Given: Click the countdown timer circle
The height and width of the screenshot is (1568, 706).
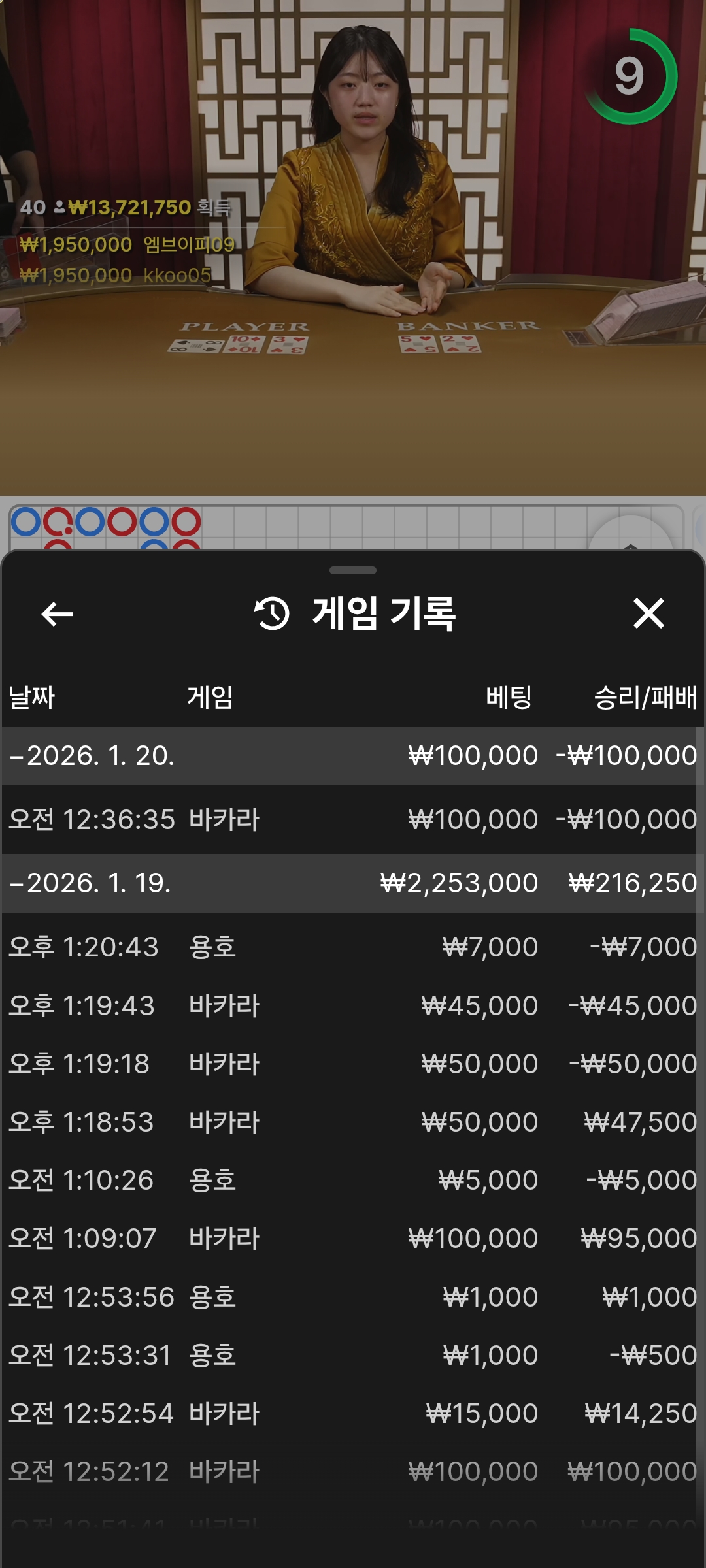Looking at the screenshot, I should 630,76.
